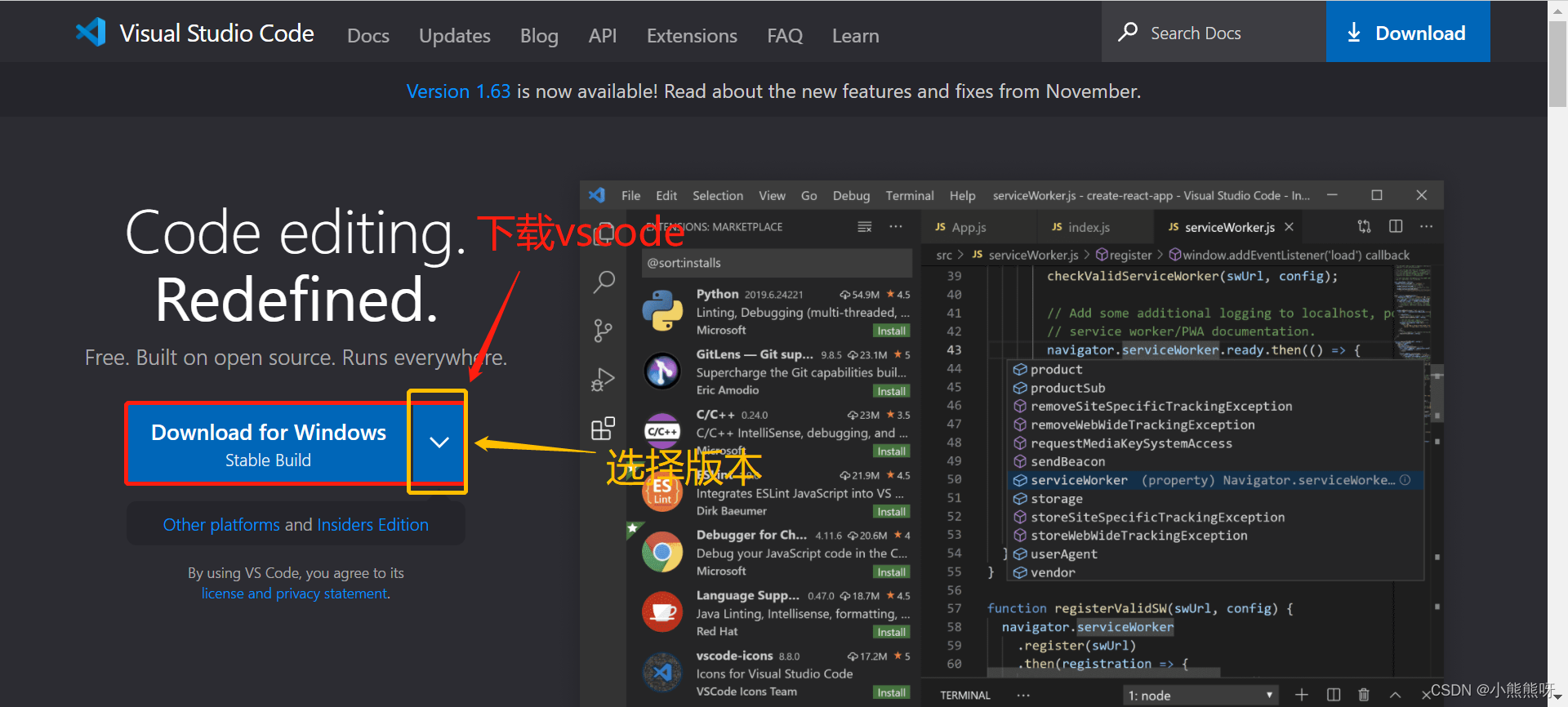Screen dimensions: 1568x707
Task: Click the Search Docs field
Action: point(1214,33)
